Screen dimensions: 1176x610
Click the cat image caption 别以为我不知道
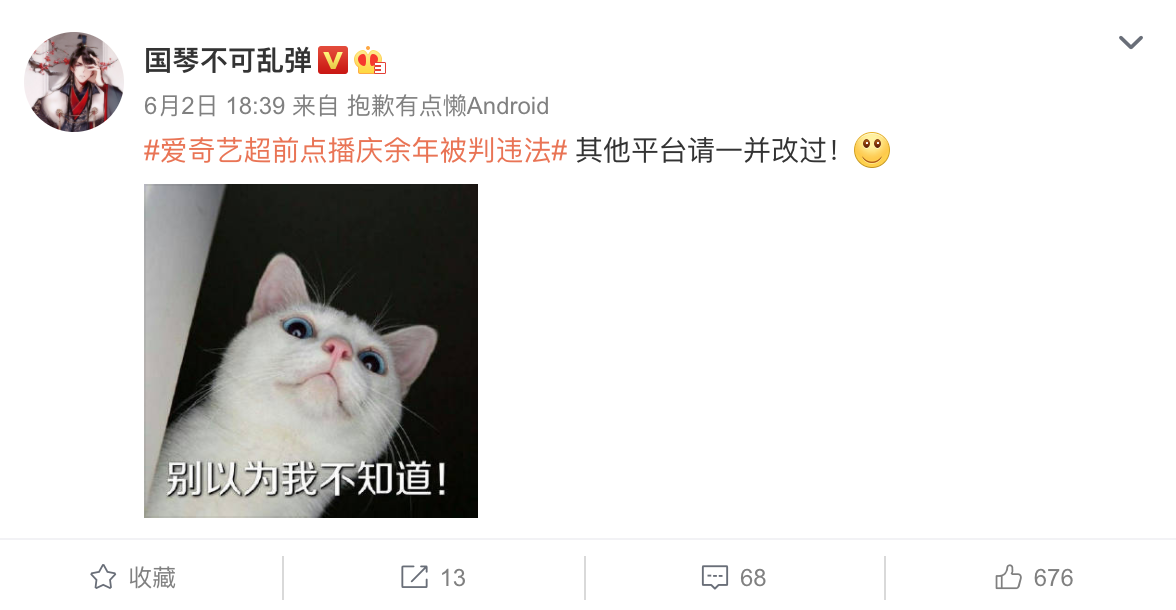(307, 479)
